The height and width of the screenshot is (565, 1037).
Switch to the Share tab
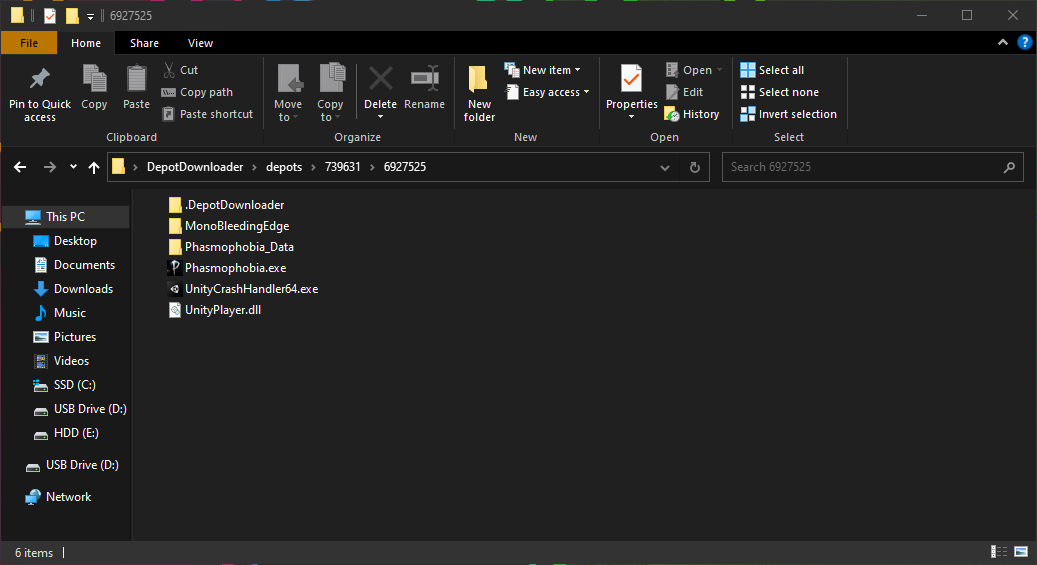click(144, 43)
